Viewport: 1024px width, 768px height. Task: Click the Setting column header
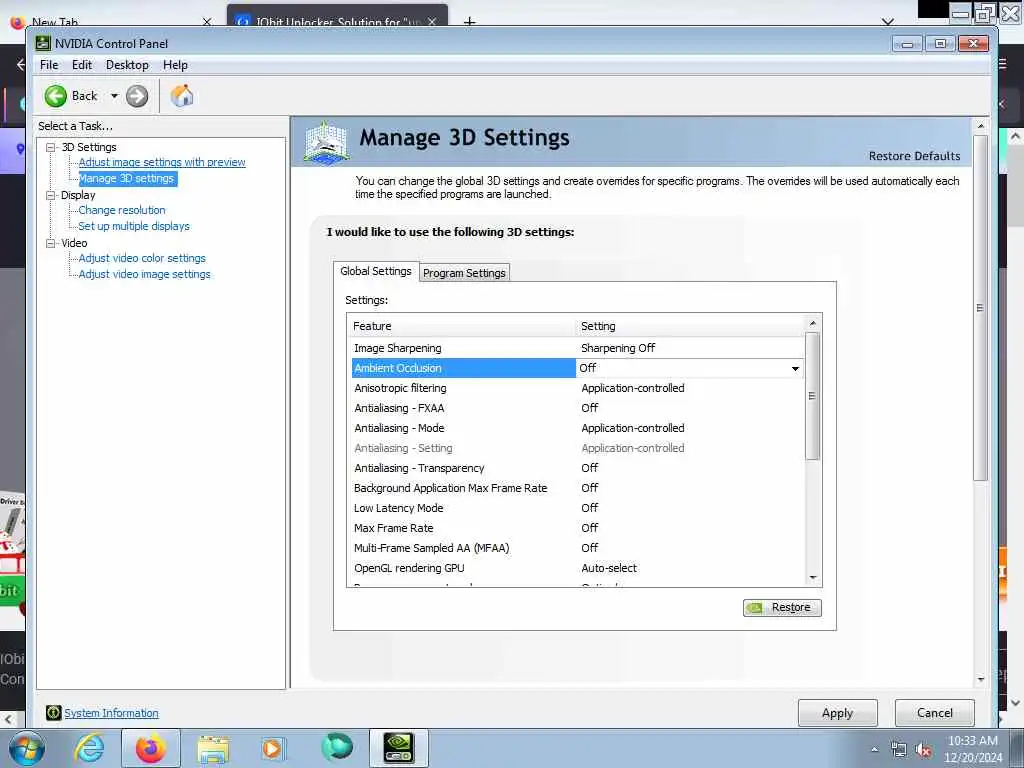click(691, 326)
